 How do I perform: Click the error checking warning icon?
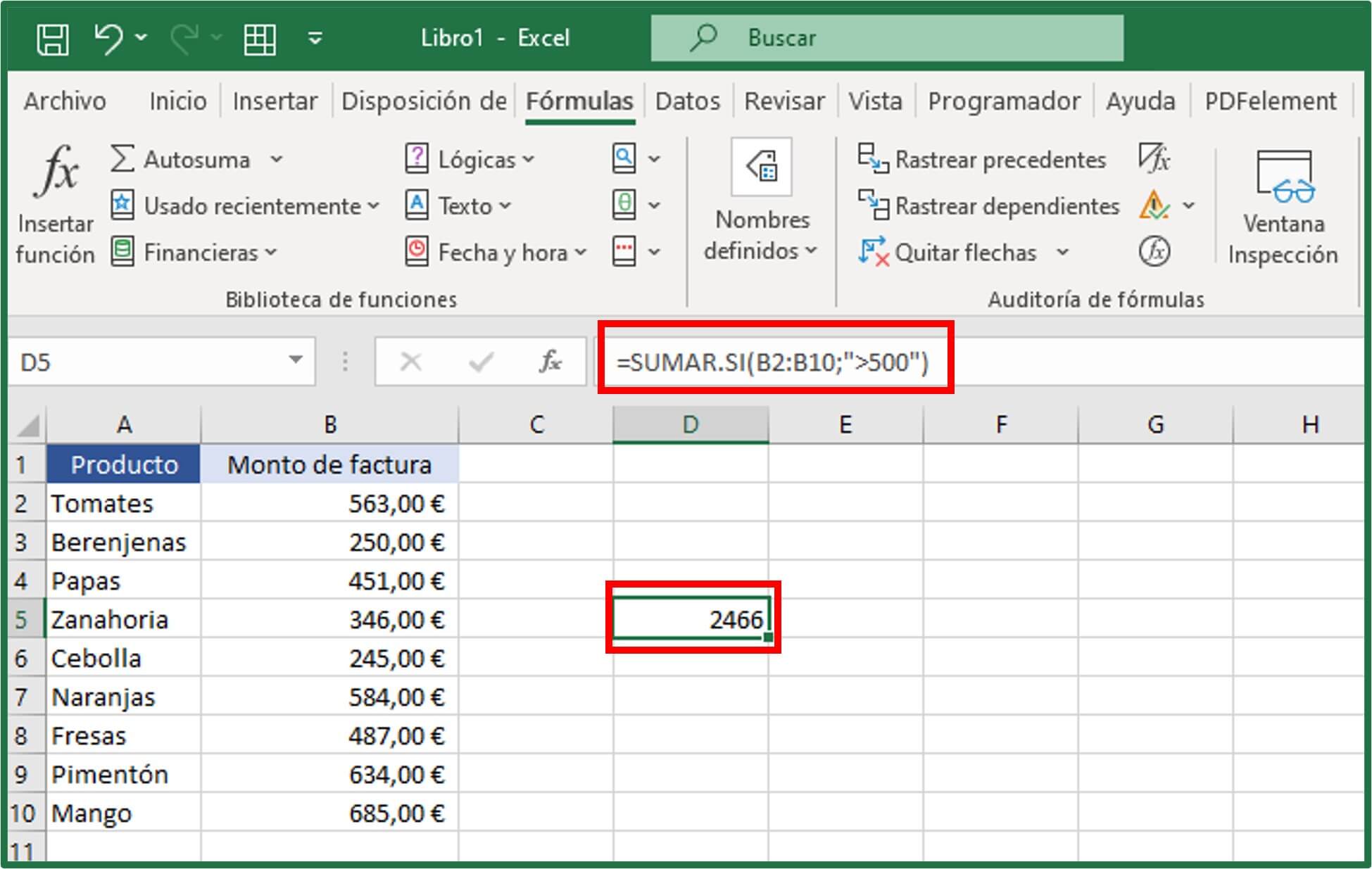(1154, 205)
